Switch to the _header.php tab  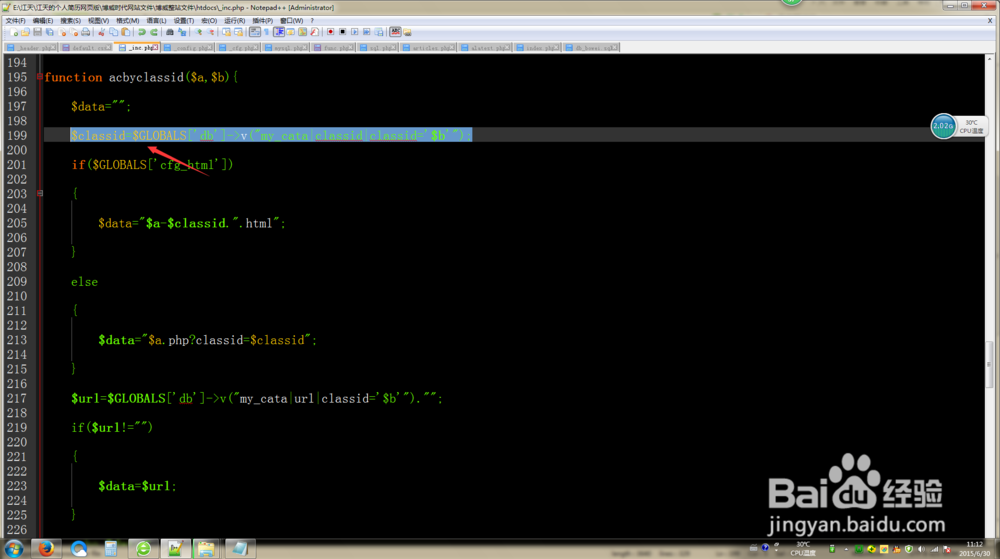point(31,48)
